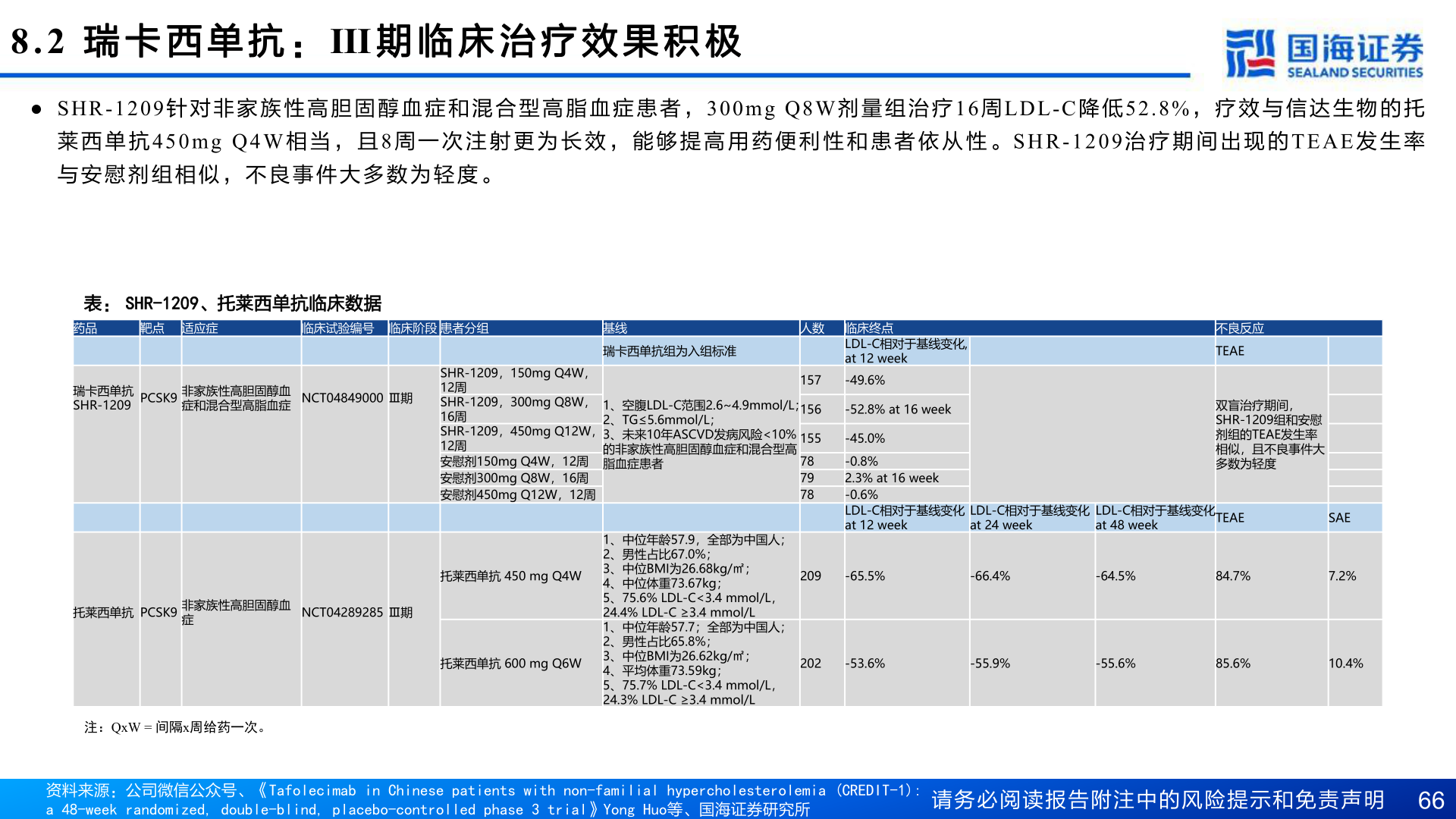1456x819 pixels.
Task: Click baseline text '中位年龄57.7'
Action: [x=659, y=627]
